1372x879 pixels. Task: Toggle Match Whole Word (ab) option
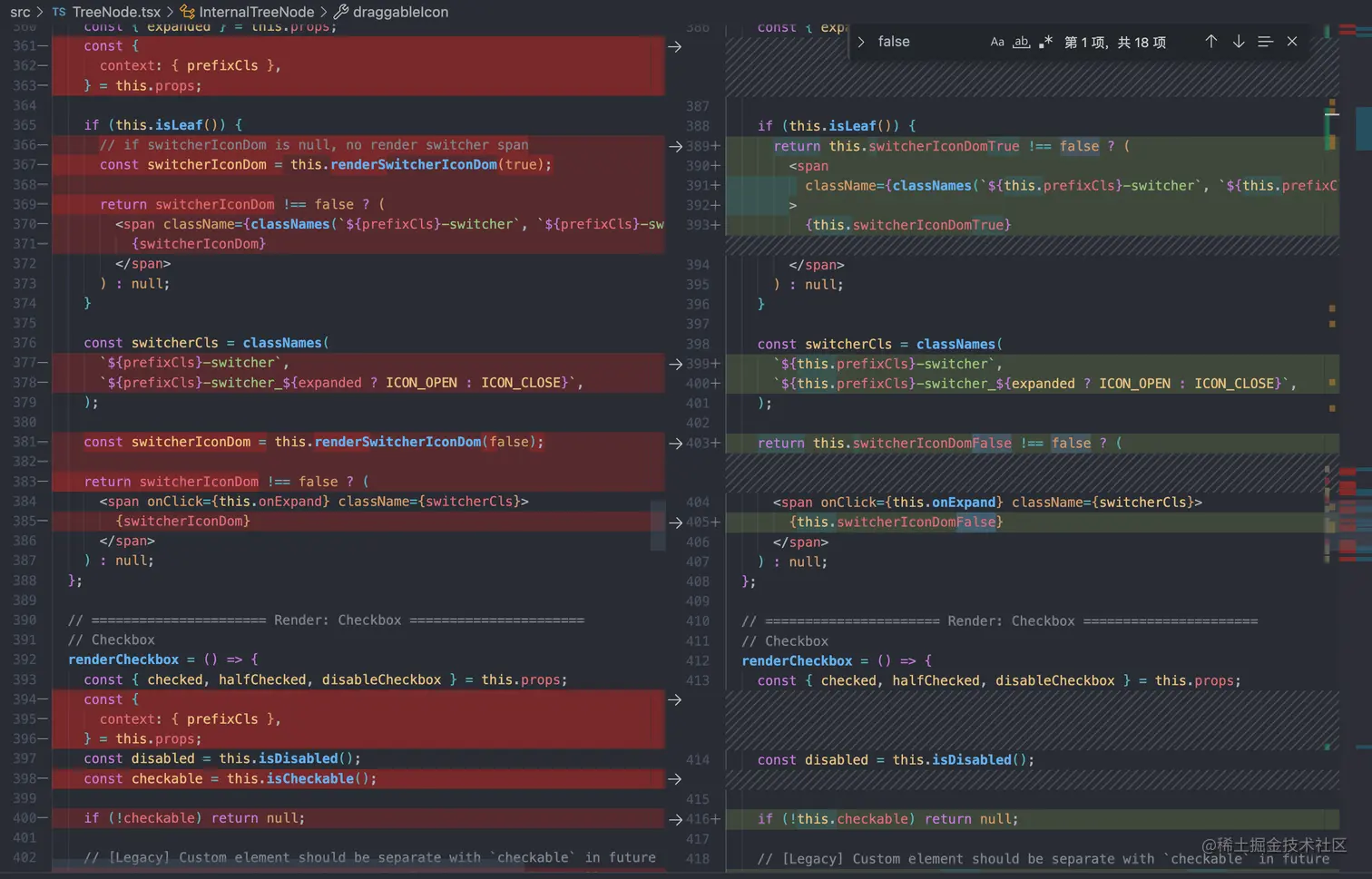click(x=1021, y=42)
